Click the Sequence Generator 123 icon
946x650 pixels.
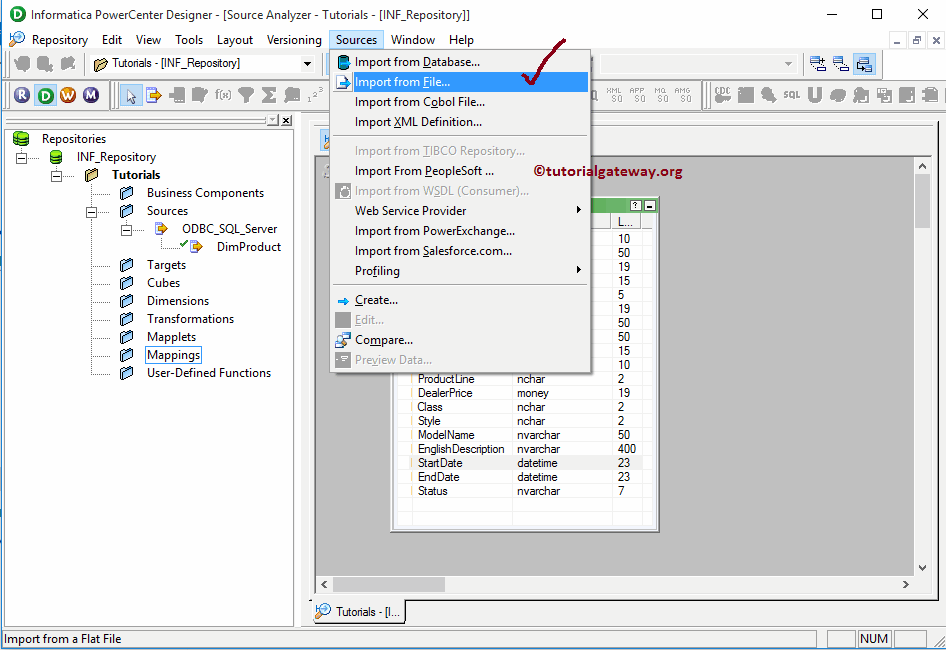[315, 95]
